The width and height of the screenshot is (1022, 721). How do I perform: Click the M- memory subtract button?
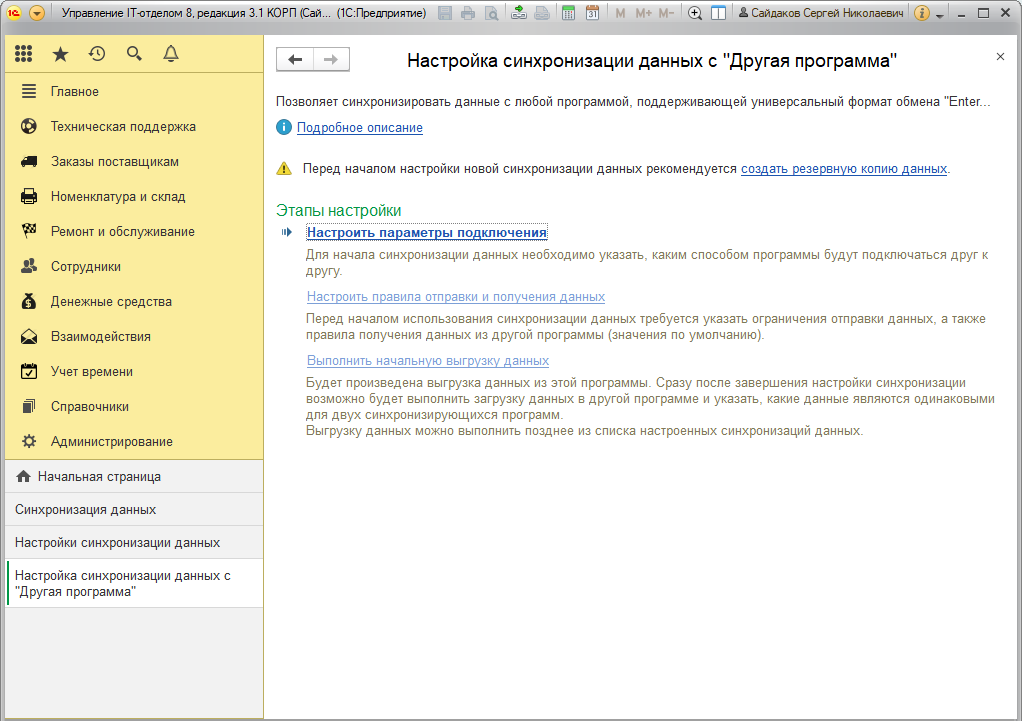click(666, 13)
